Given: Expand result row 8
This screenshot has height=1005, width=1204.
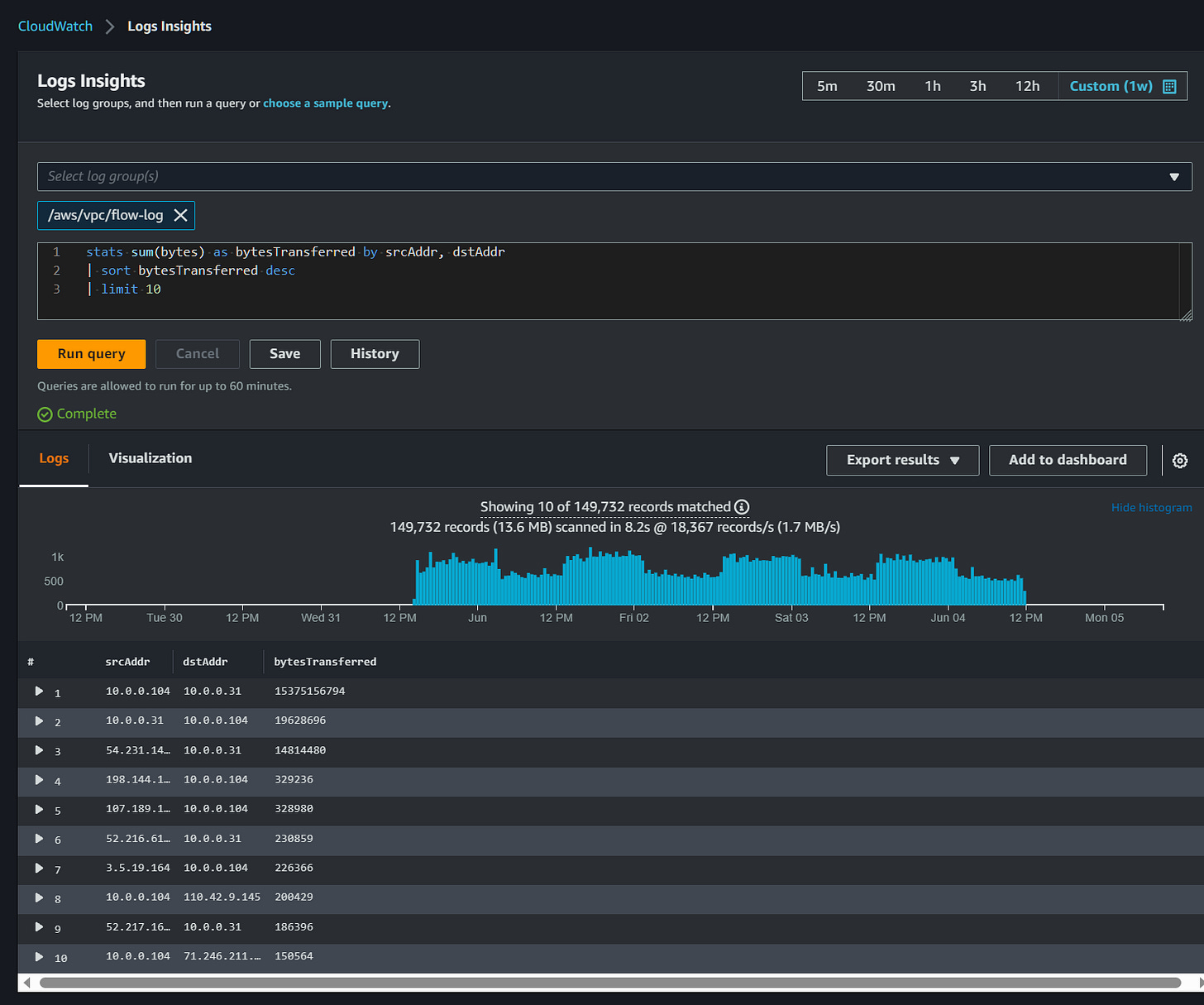Looking at the screenshot, I should pos(39,897).
